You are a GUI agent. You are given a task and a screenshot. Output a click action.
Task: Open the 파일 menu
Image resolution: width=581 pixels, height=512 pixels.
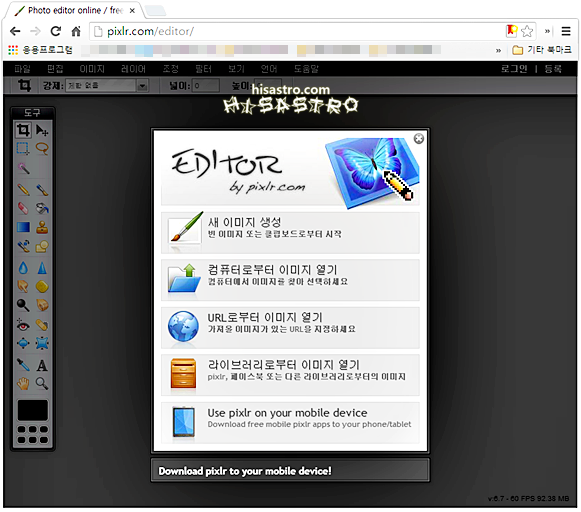point(22,69)
